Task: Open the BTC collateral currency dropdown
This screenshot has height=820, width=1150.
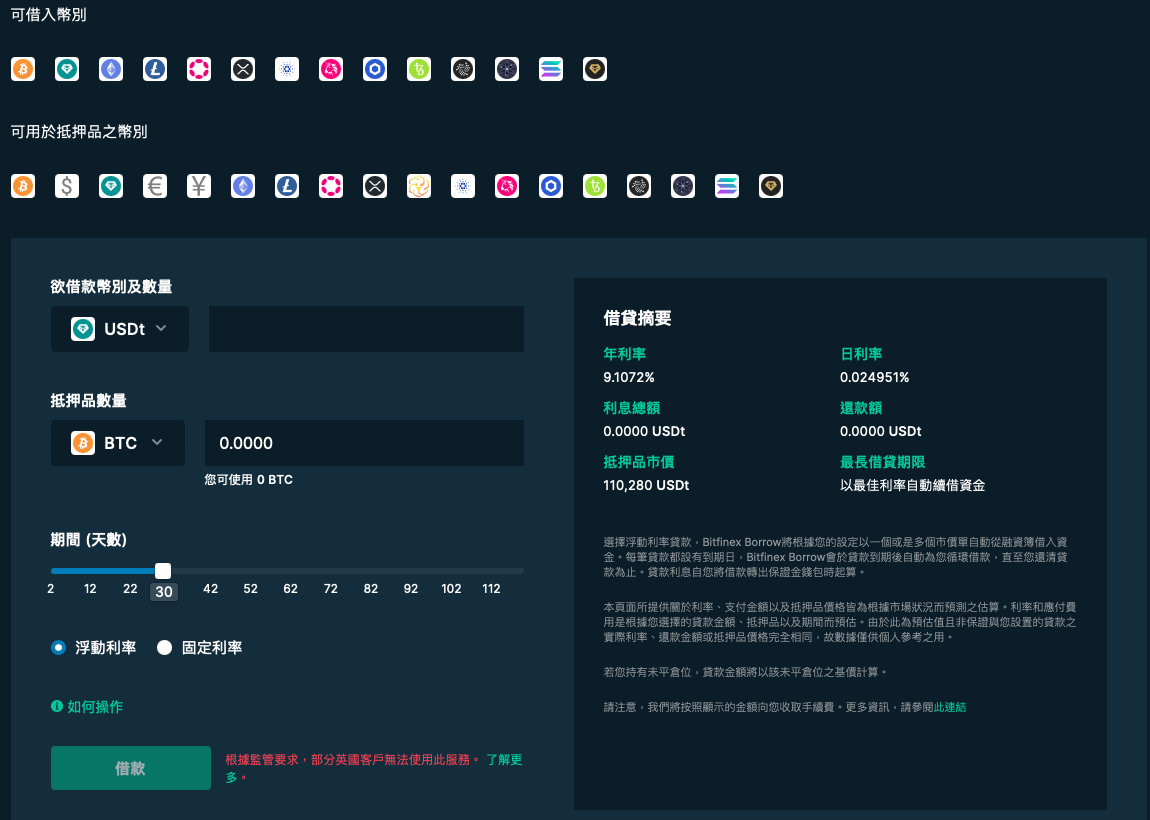Action: 117,443
